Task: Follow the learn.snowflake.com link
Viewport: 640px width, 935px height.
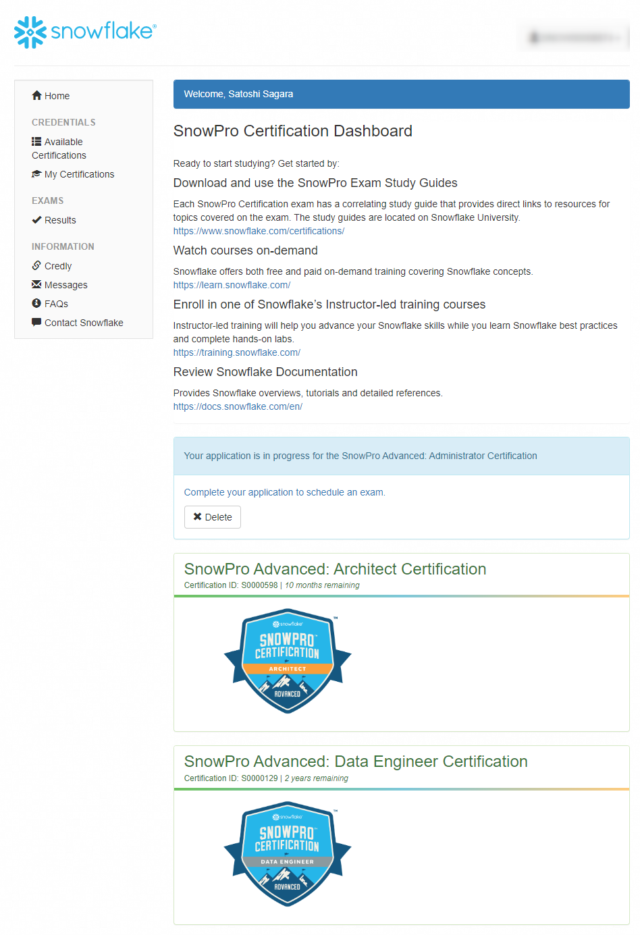Action: [232, 285]
